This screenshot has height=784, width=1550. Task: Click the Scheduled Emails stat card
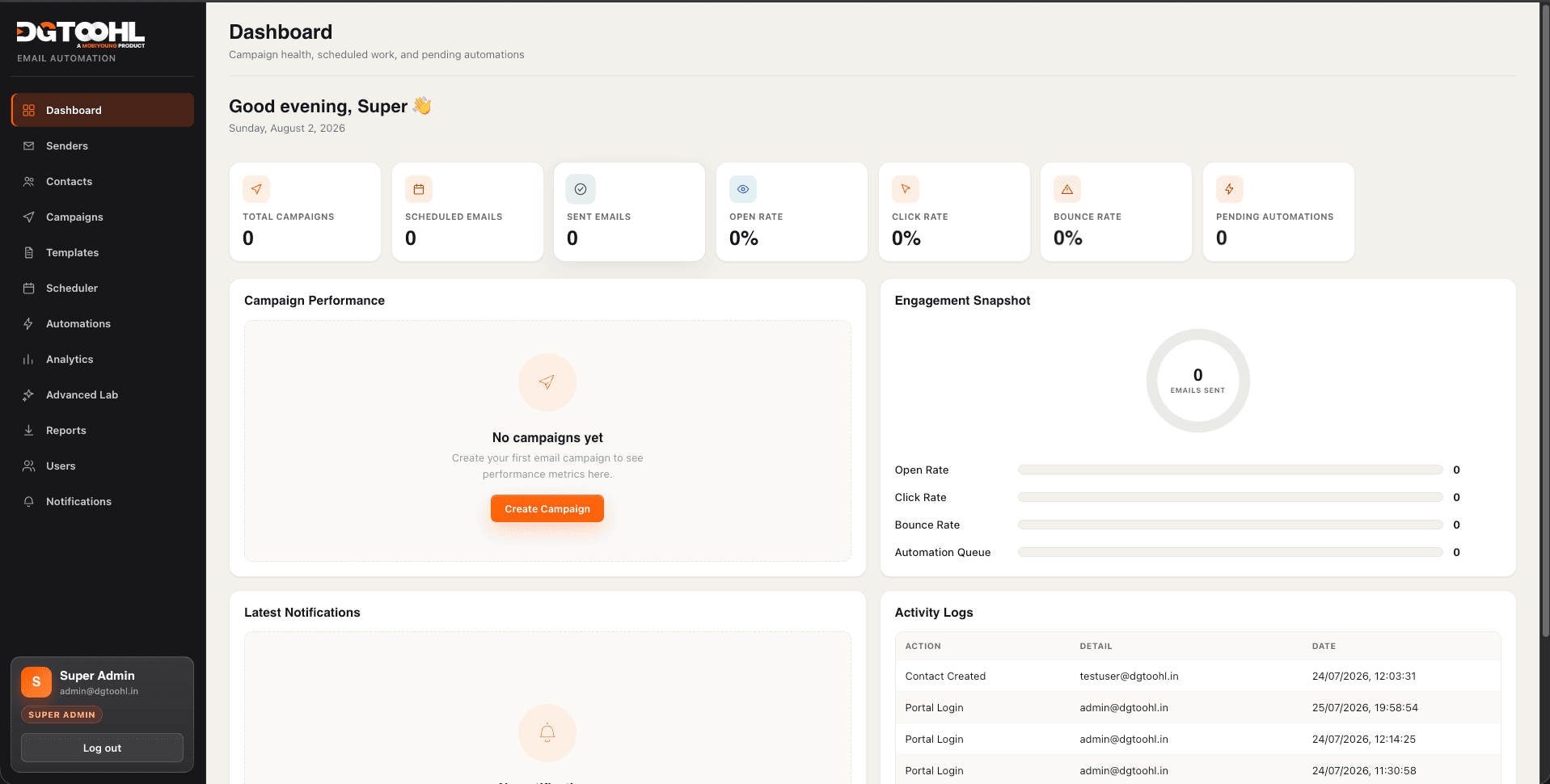pos(467,212)
